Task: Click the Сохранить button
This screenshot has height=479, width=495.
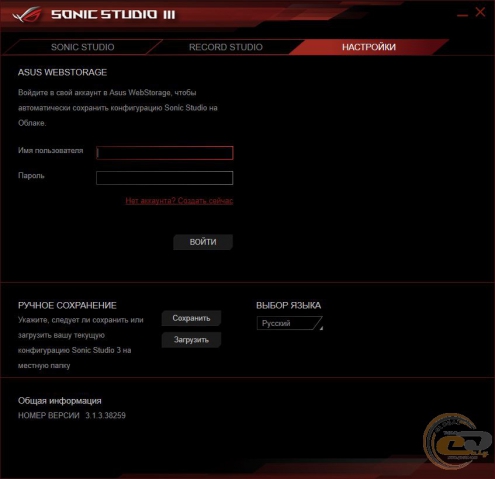Action: pos(191,318)
